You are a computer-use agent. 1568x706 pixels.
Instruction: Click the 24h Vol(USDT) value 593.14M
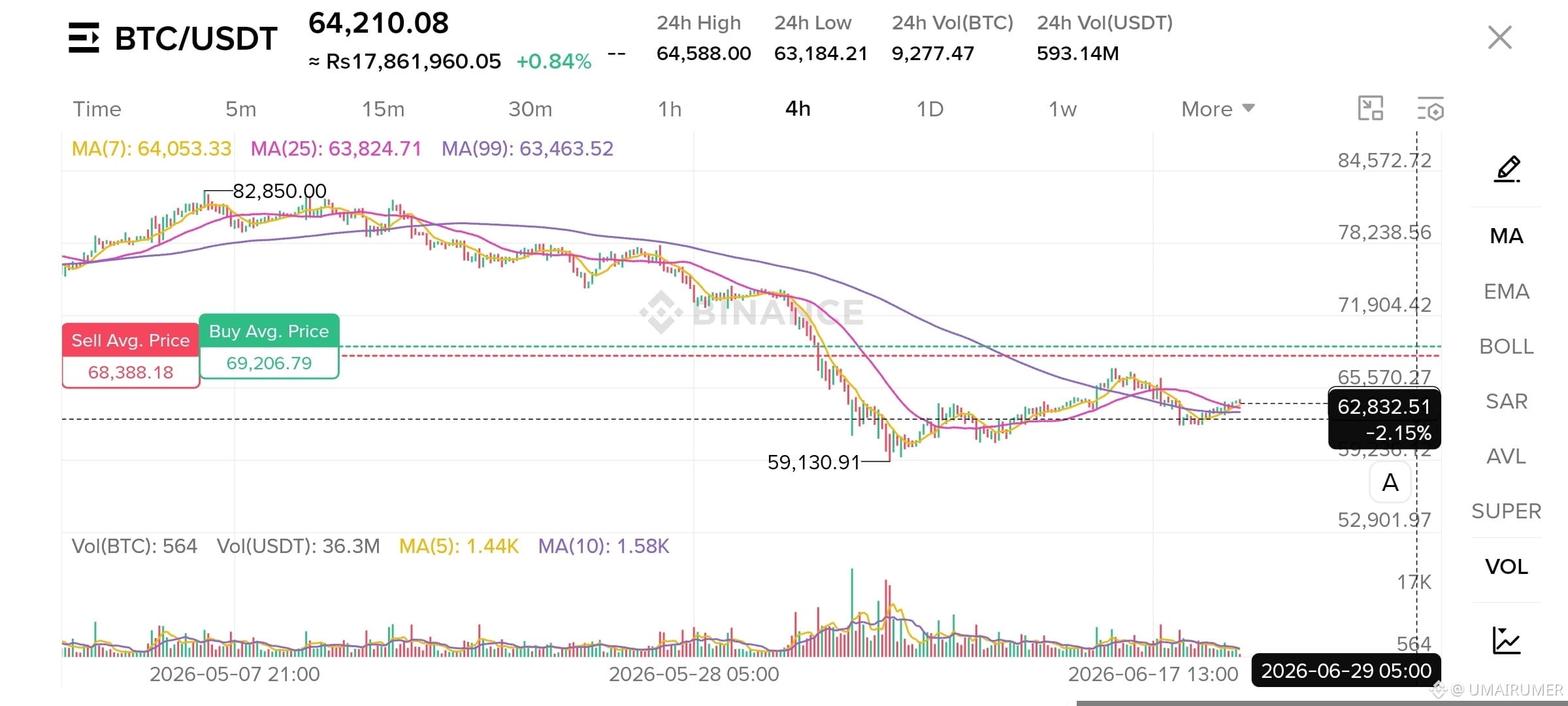coord(1077,54)
